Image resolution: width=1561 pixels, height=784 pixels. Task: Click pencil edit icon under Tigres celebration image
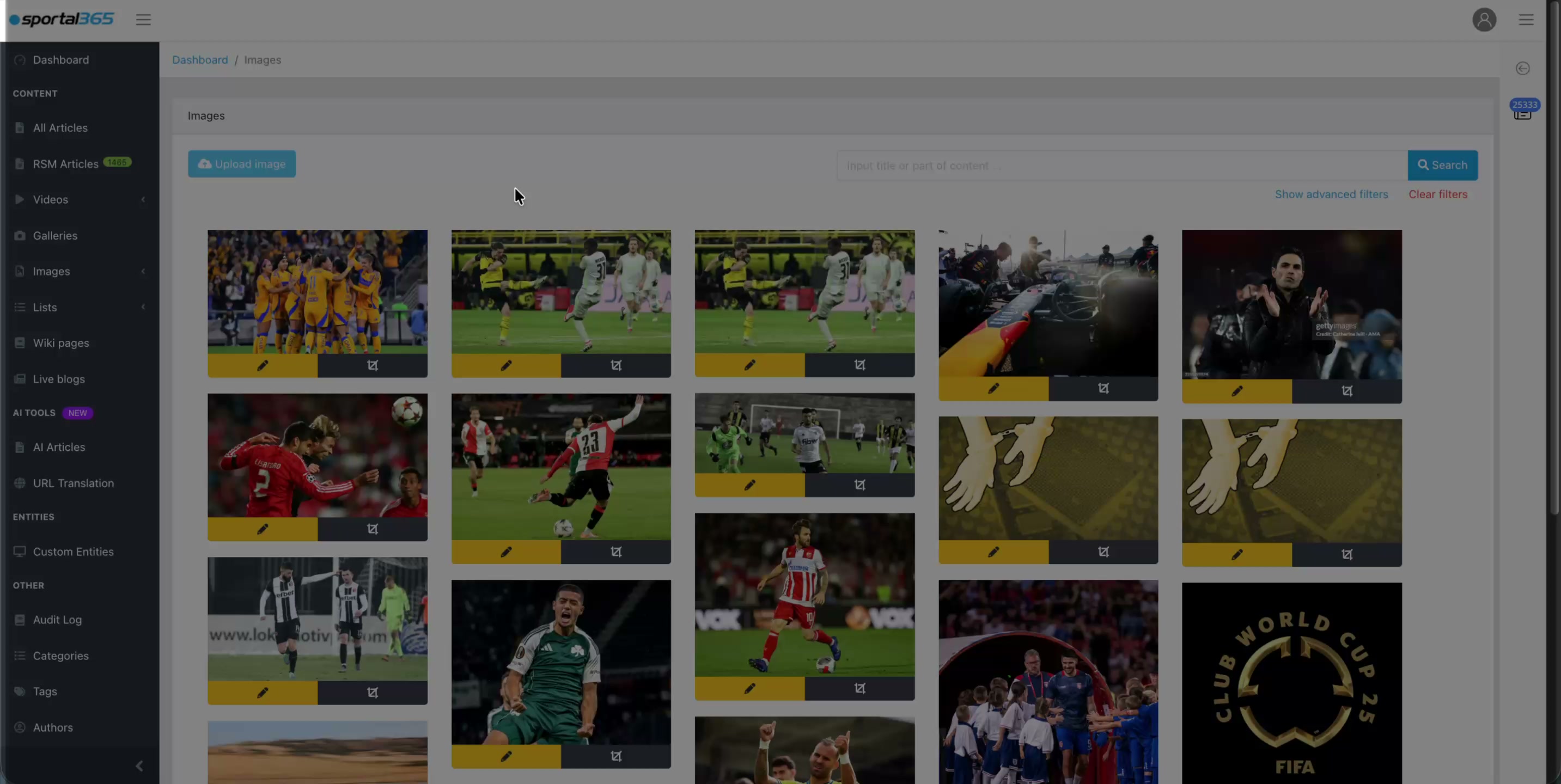tap(262, 365)
